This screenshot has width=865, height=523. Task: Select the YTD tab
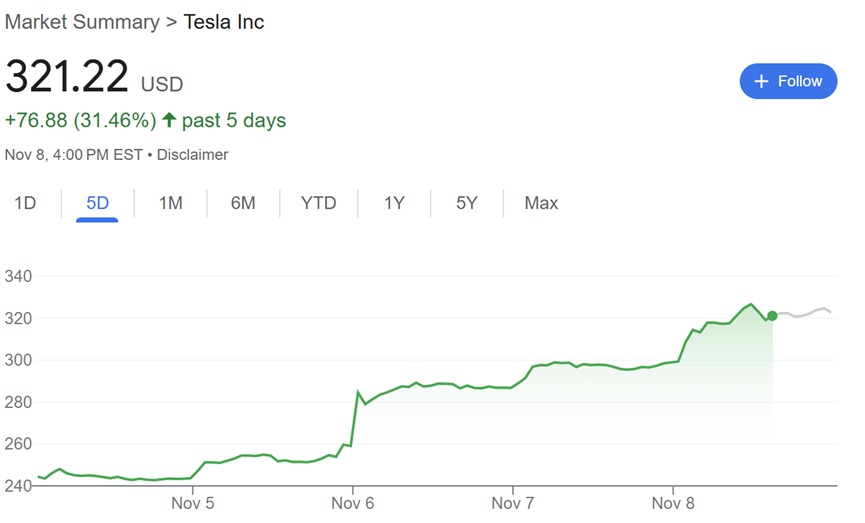[319, 203]
